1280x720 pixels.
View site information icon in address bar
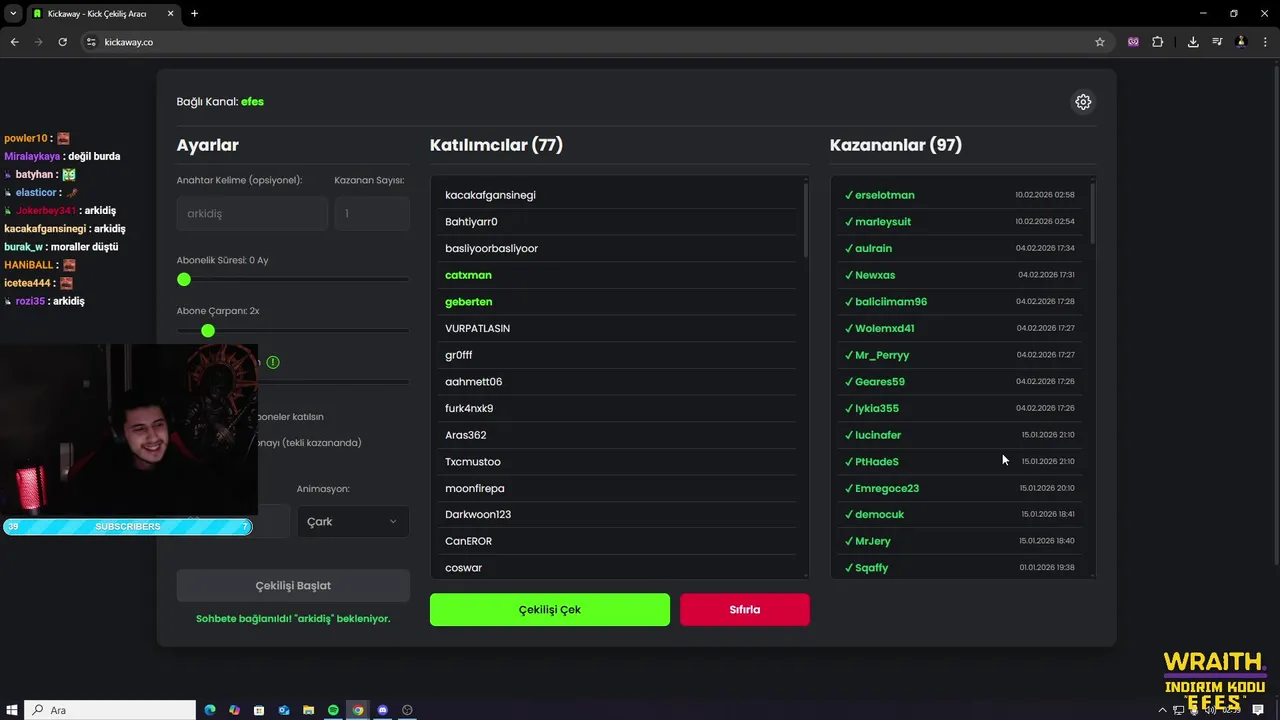coord(91,42)
